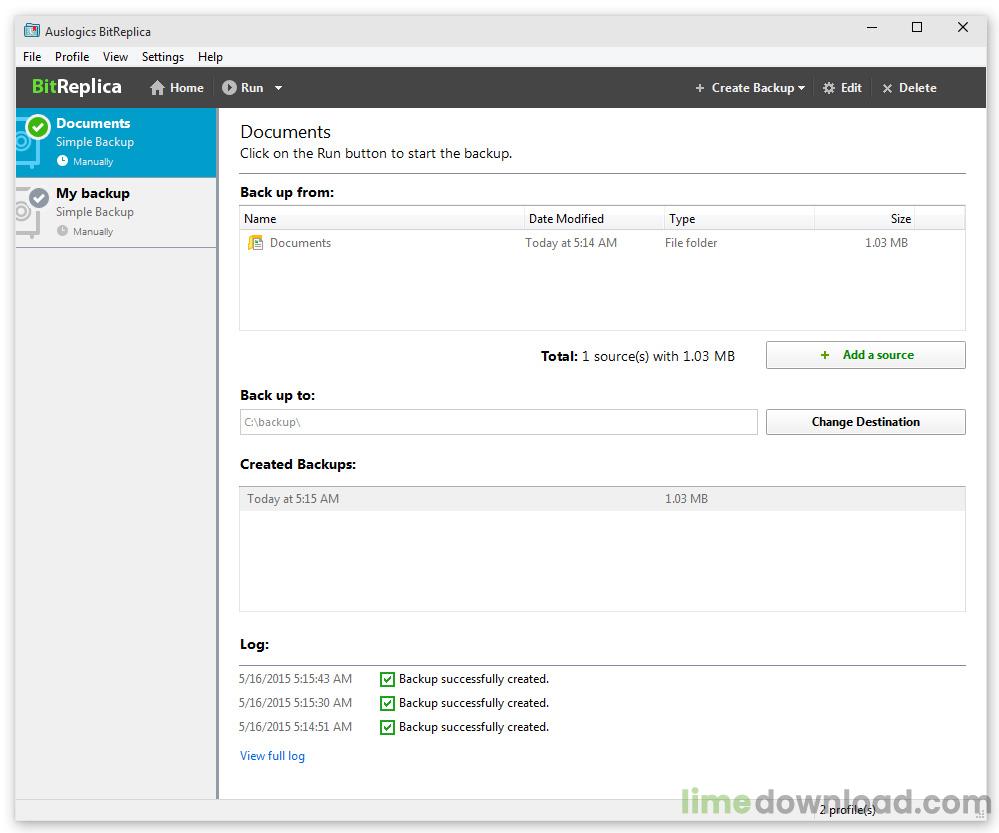
Task: Click the Run play icon
Action: point(229,88)
